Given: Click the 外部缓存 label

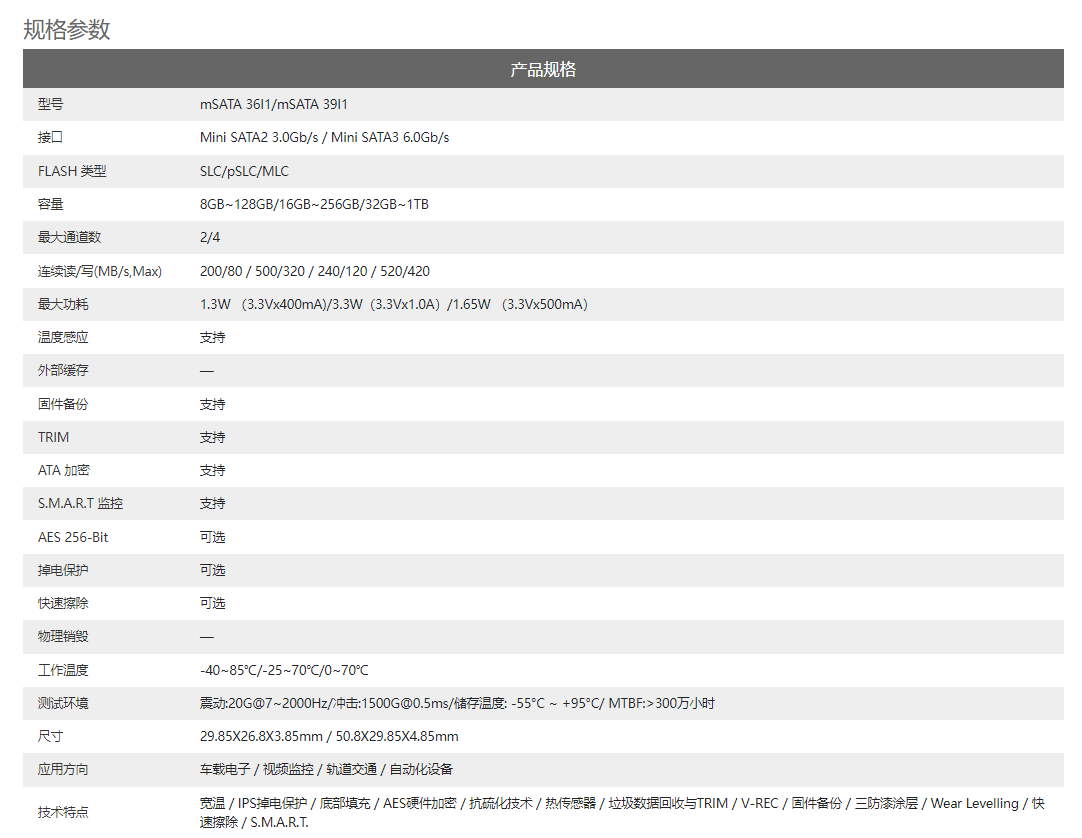Looking at the screenshot, I should (x=63, y=371).
